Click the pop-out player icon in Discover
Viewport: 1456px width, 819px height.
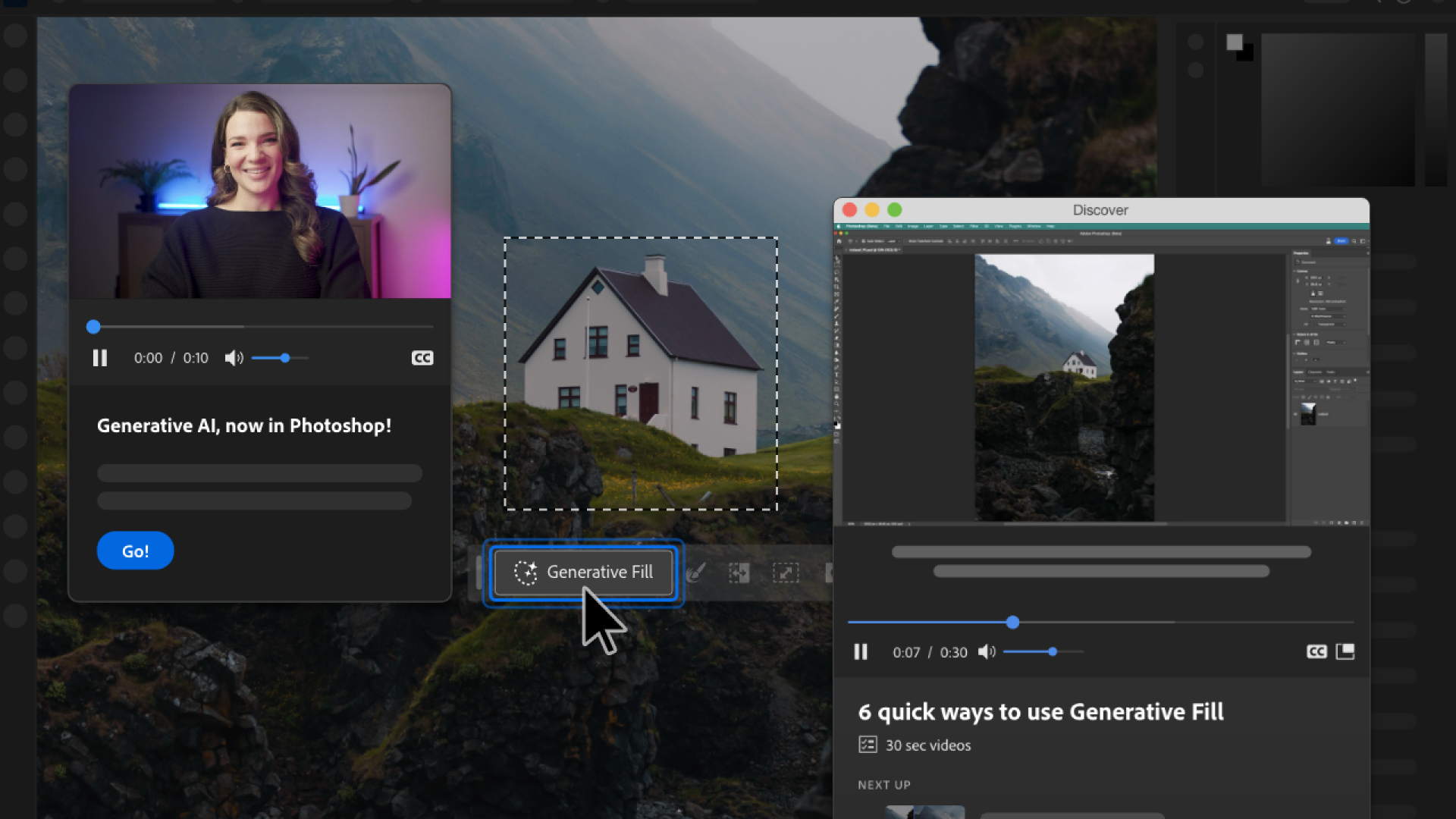[x=1345, y=651]
